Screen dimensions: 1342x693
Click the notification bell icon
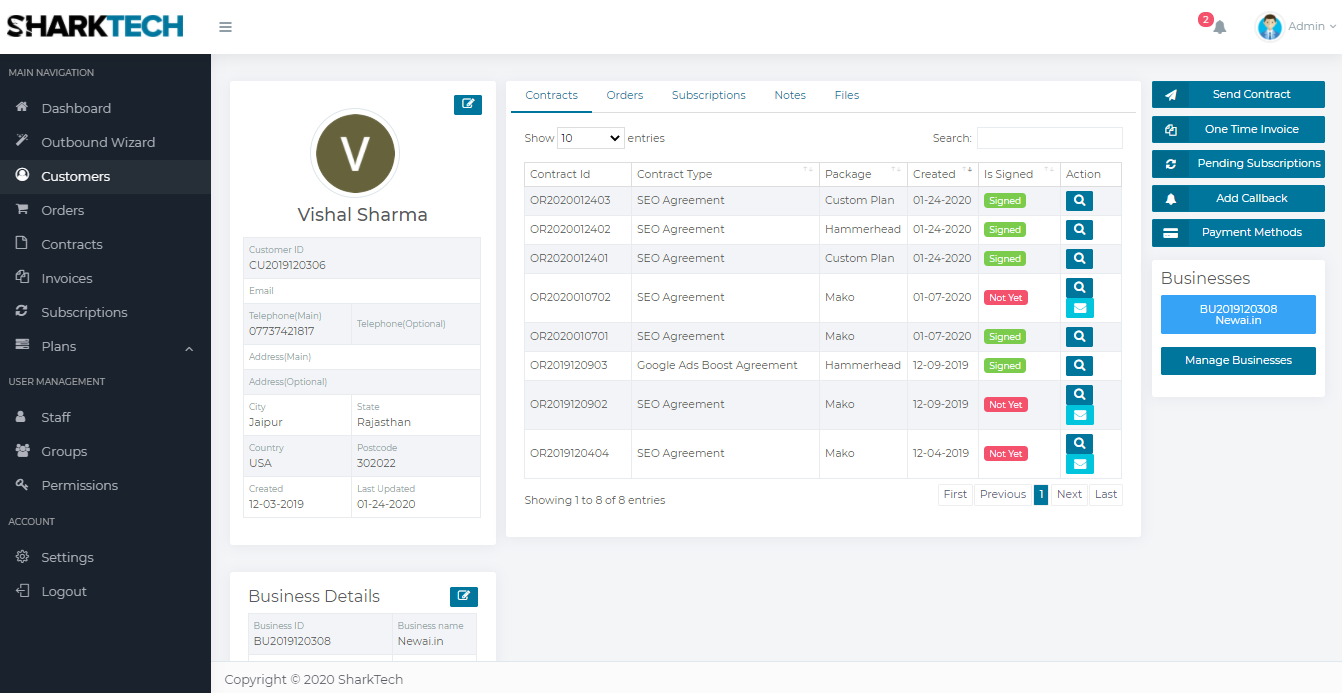coord(1219,27)
